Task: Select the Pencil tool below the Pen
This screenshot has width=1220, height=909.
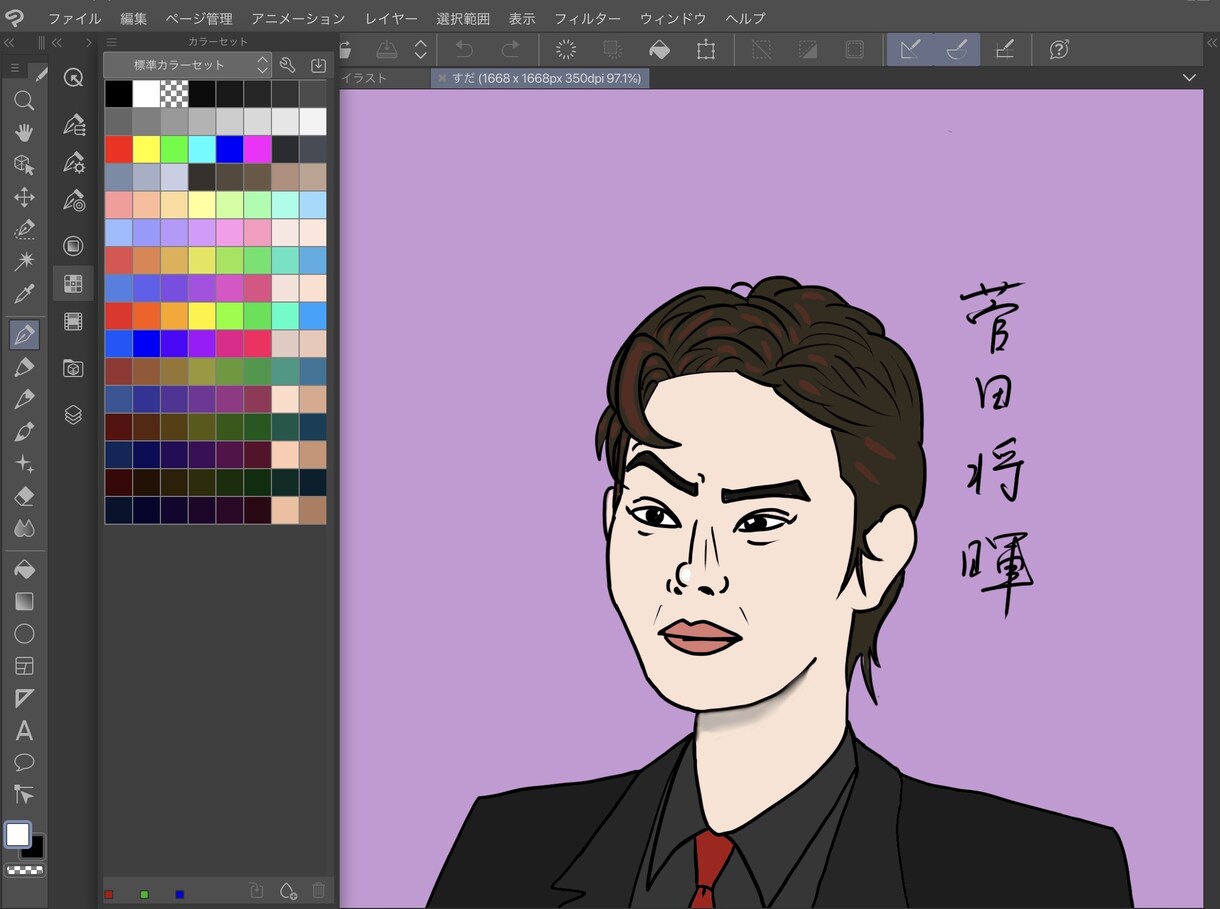Action: 24,367
